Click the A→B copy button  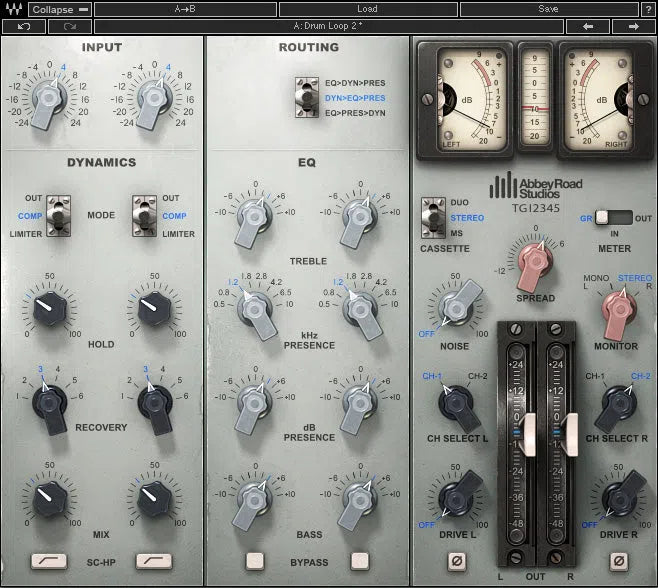coord(185,9)
